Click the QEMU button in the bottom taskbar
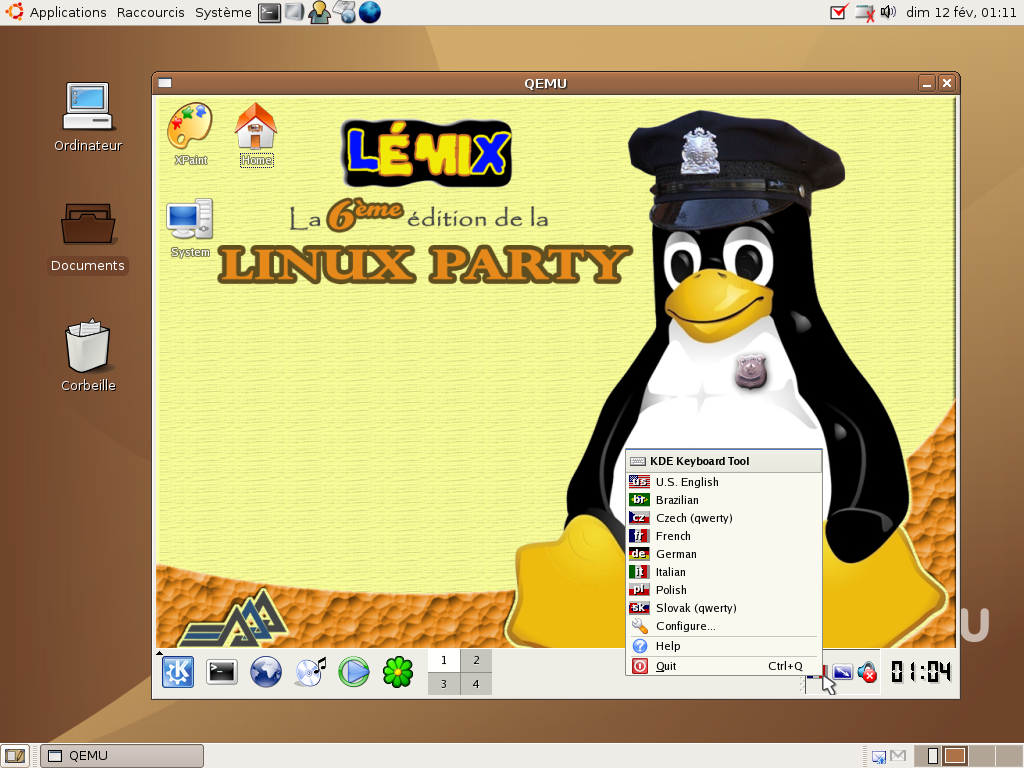Image resolution: width=1024 pixels, height=768 pixels. coord(122,756)
